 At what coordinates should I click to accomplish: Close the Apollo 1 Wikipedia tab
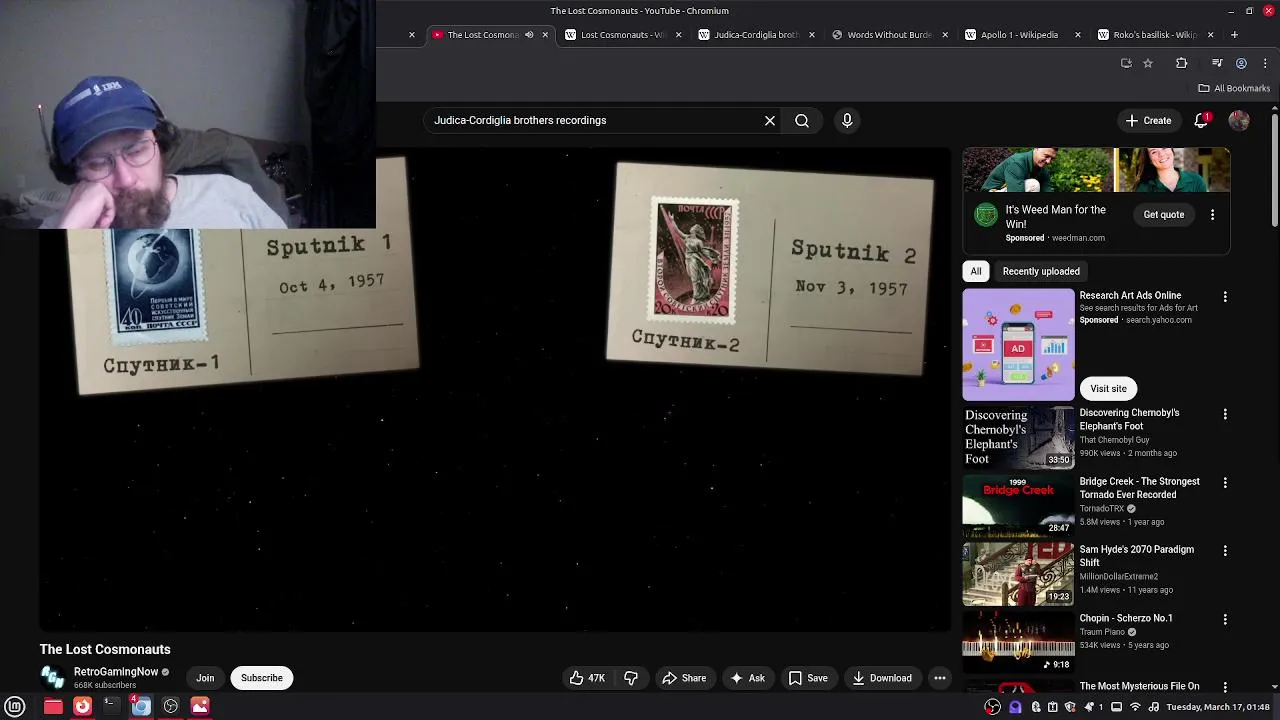point(1077,35)
